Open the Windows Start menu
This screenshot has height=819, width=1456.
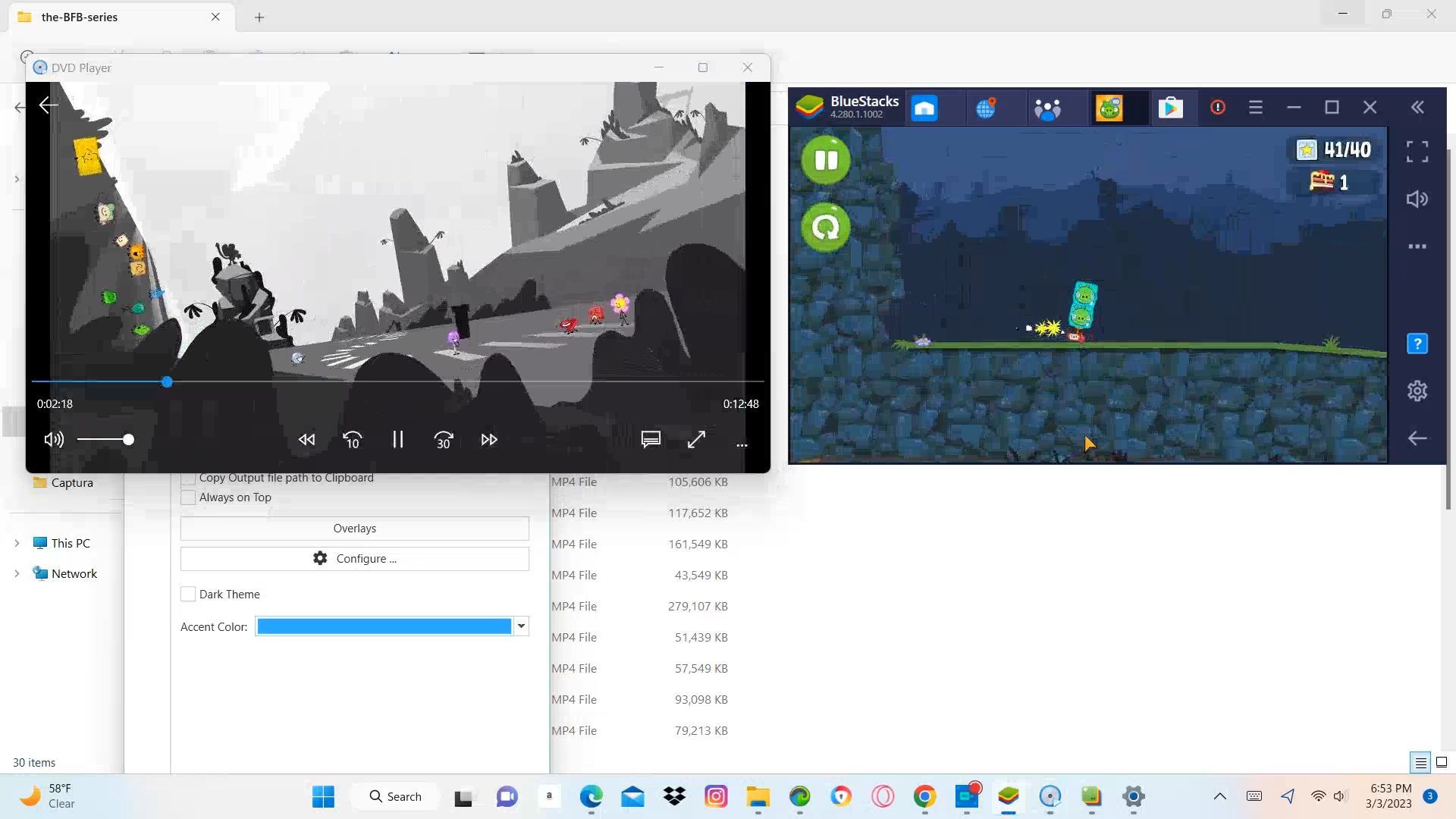tap(323, 797)
